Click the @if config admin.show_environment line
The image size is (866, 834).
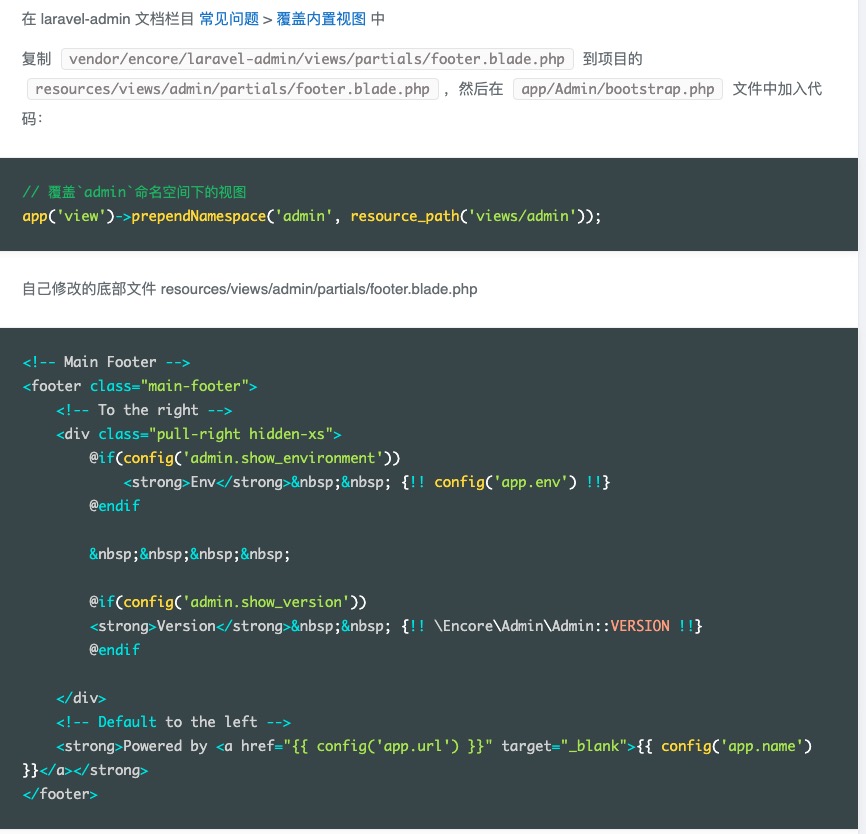click(245, 458)
